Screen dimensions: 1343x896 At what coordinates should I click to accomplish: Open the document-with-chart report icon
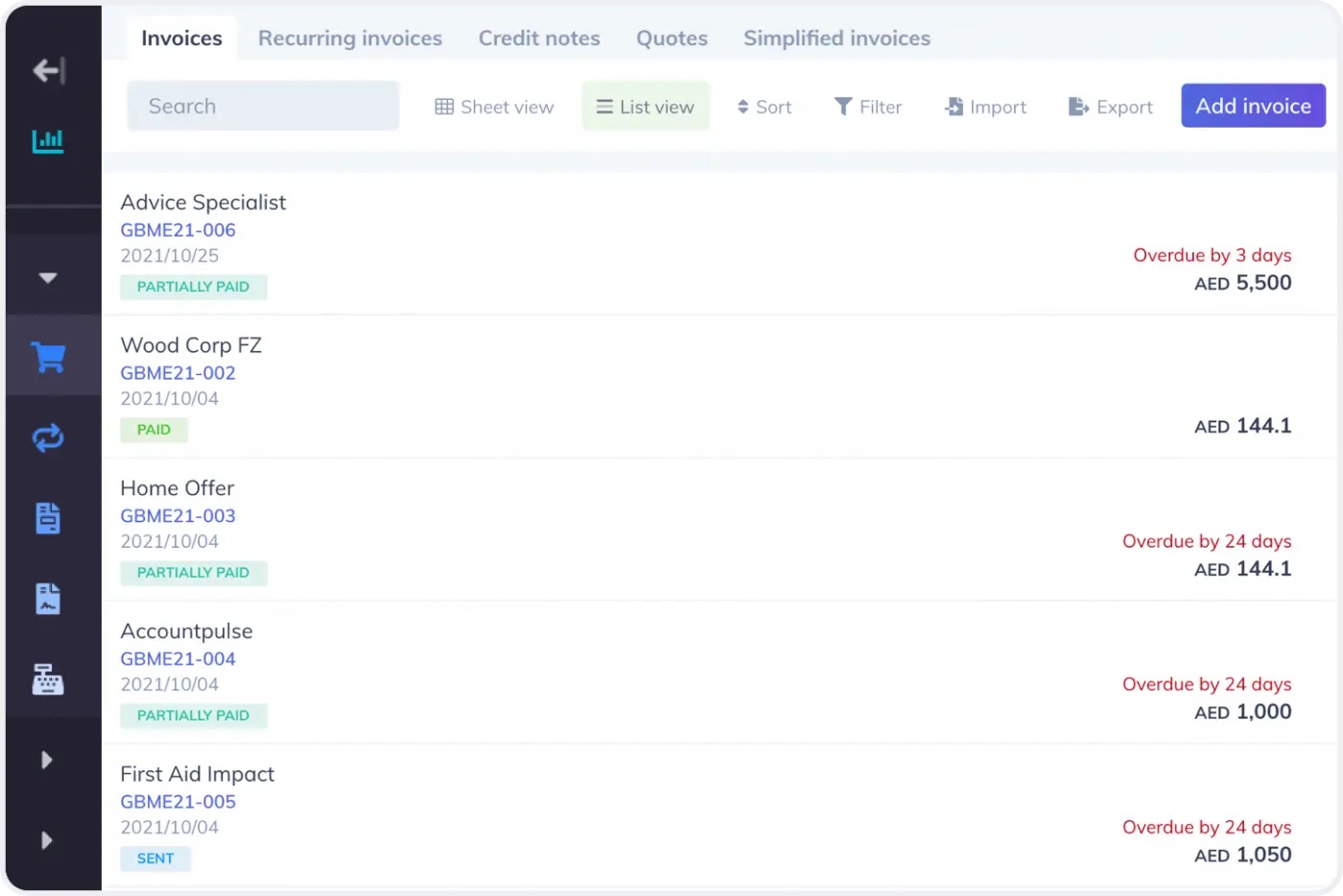click(47, 599)
